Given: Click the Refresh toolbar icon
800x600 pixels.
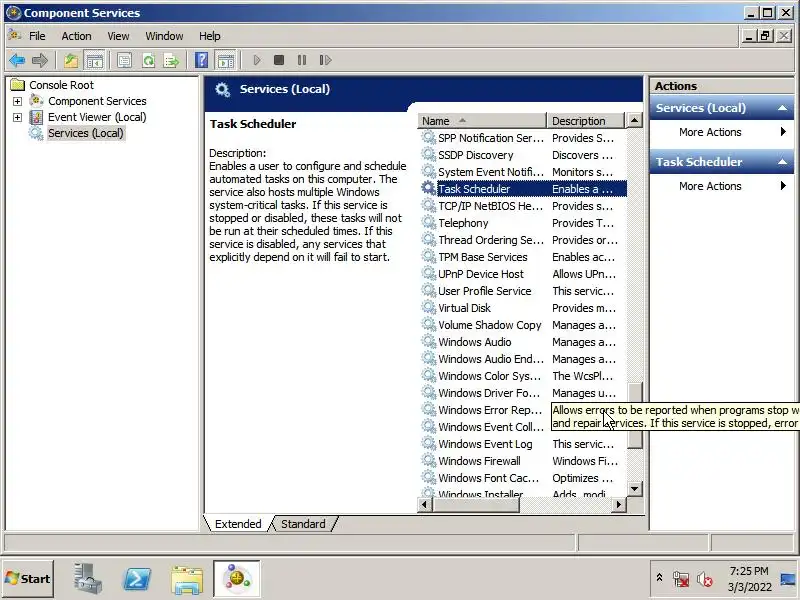Looking at the screenshot, I should click(148, 60).
